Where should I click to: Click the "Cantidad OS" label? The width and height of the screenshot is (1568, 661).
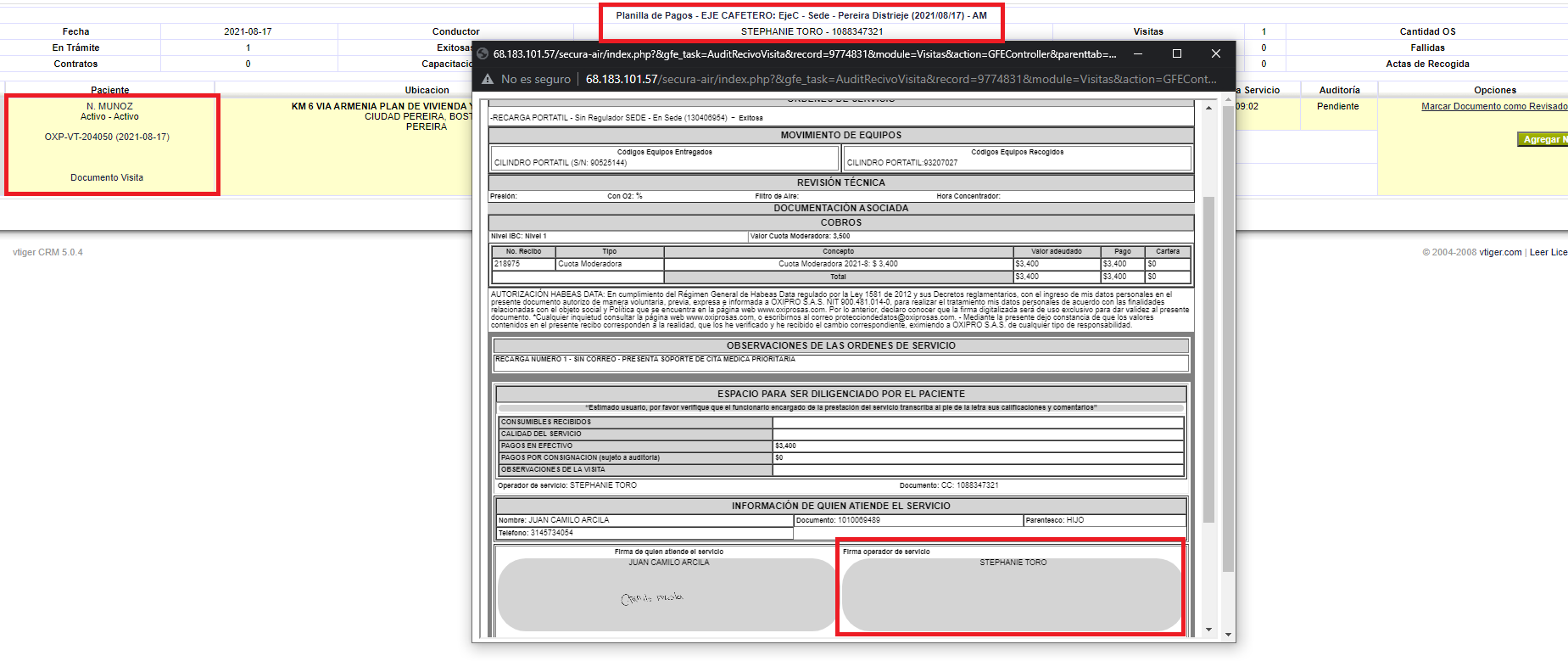1428,31
